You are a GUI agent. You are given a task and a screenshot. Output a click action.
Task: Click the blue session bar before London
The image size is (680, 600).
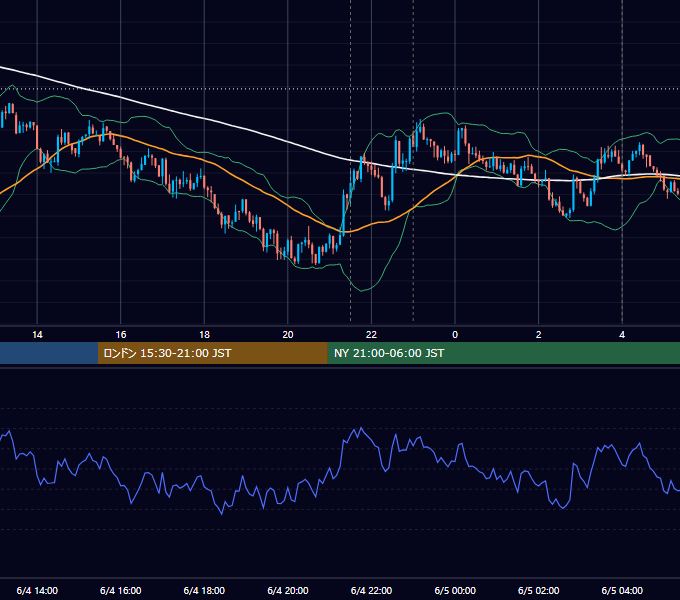[49, 353]
